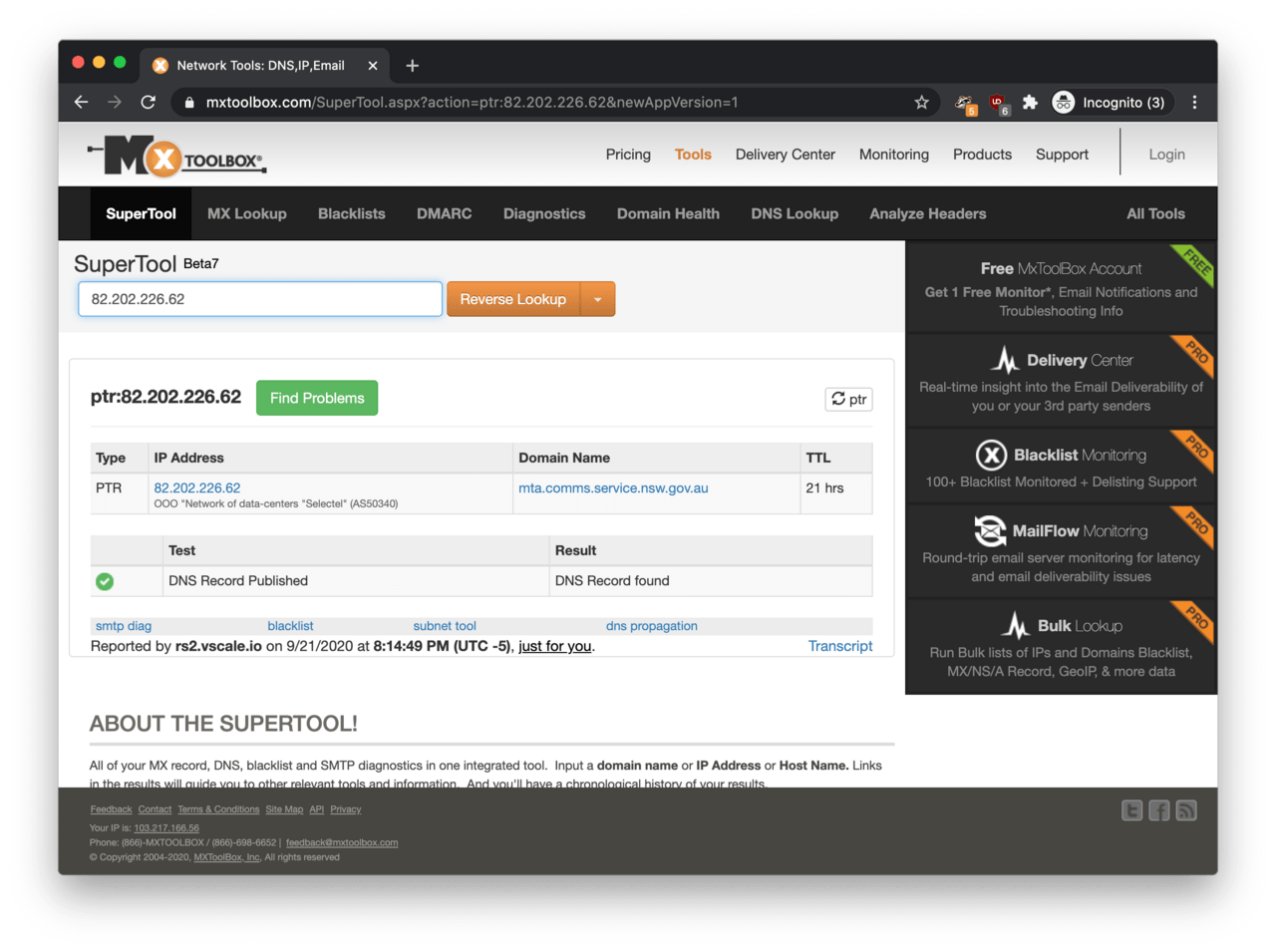Switch to the DNS Lookup tab

tap(795, 213)
